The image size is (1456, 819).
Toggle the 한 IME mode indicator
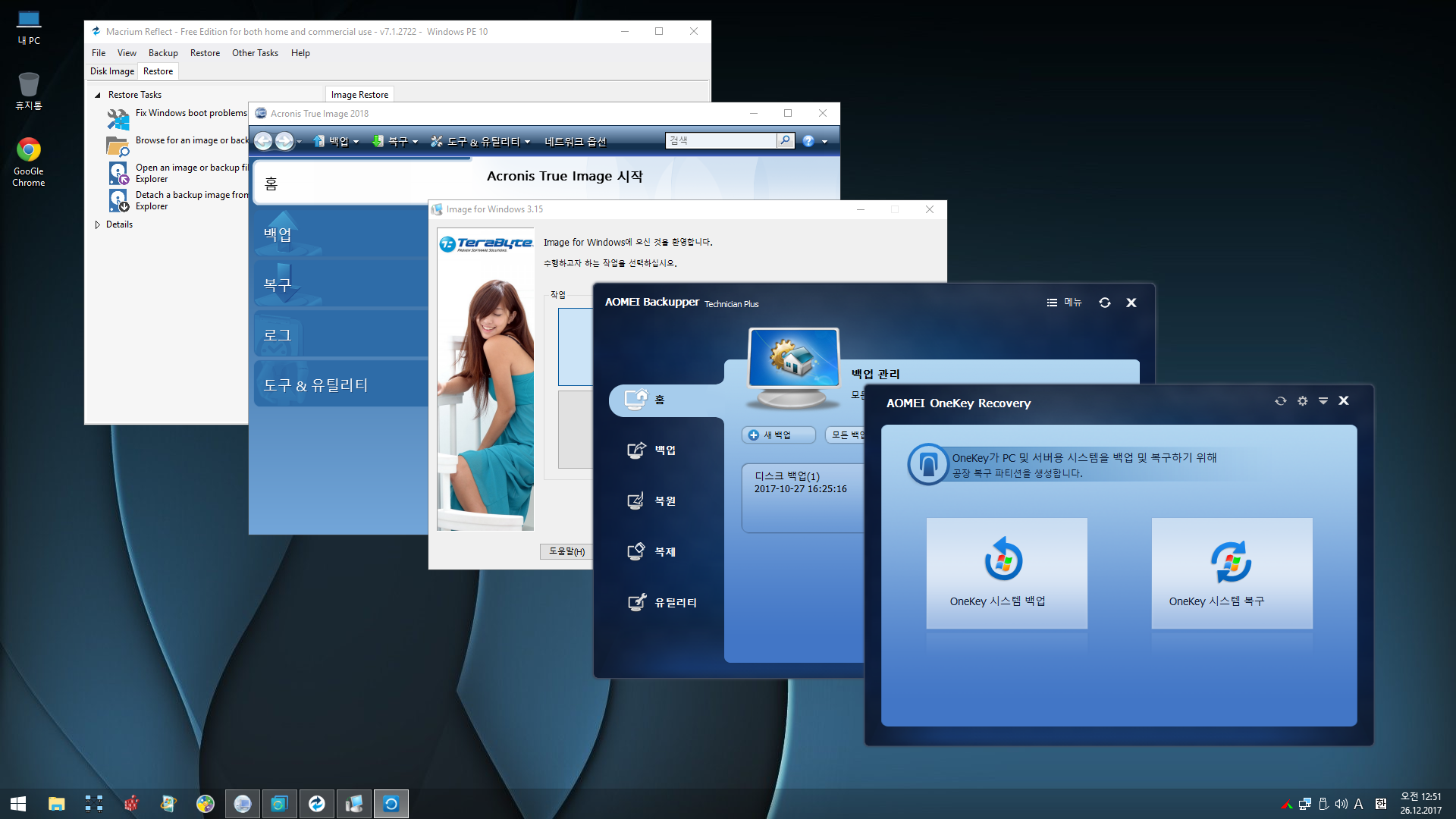tap(1381, 804)
